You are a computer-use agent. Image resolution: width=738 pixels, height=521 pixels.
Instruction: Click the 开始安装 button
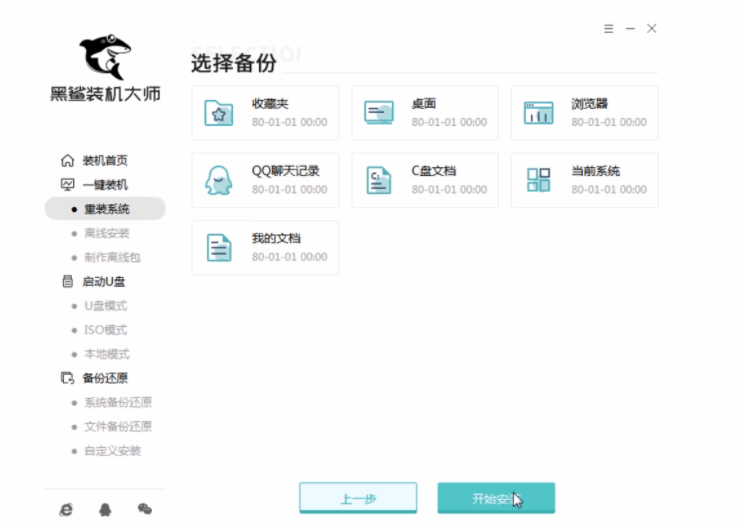(x=496, y=498)
